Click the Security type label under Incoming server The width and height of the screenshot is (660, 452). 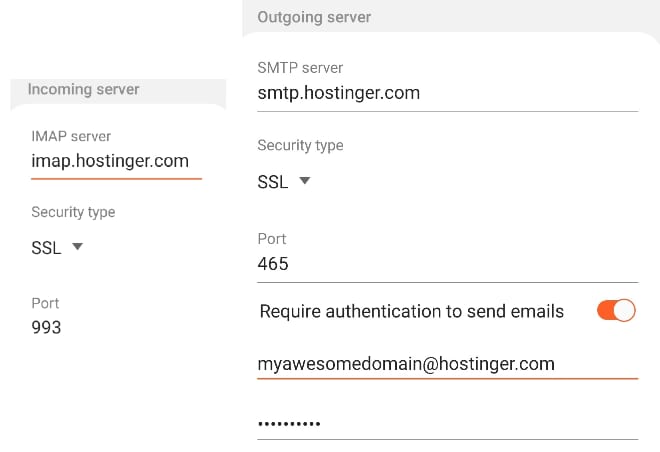click(x=73, y=212)
